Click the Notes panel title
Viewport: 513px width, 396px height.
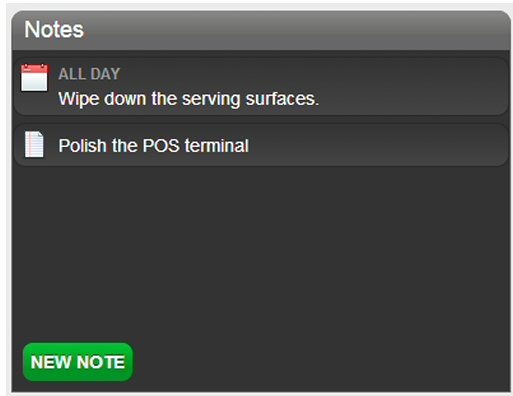pos(54,30)
